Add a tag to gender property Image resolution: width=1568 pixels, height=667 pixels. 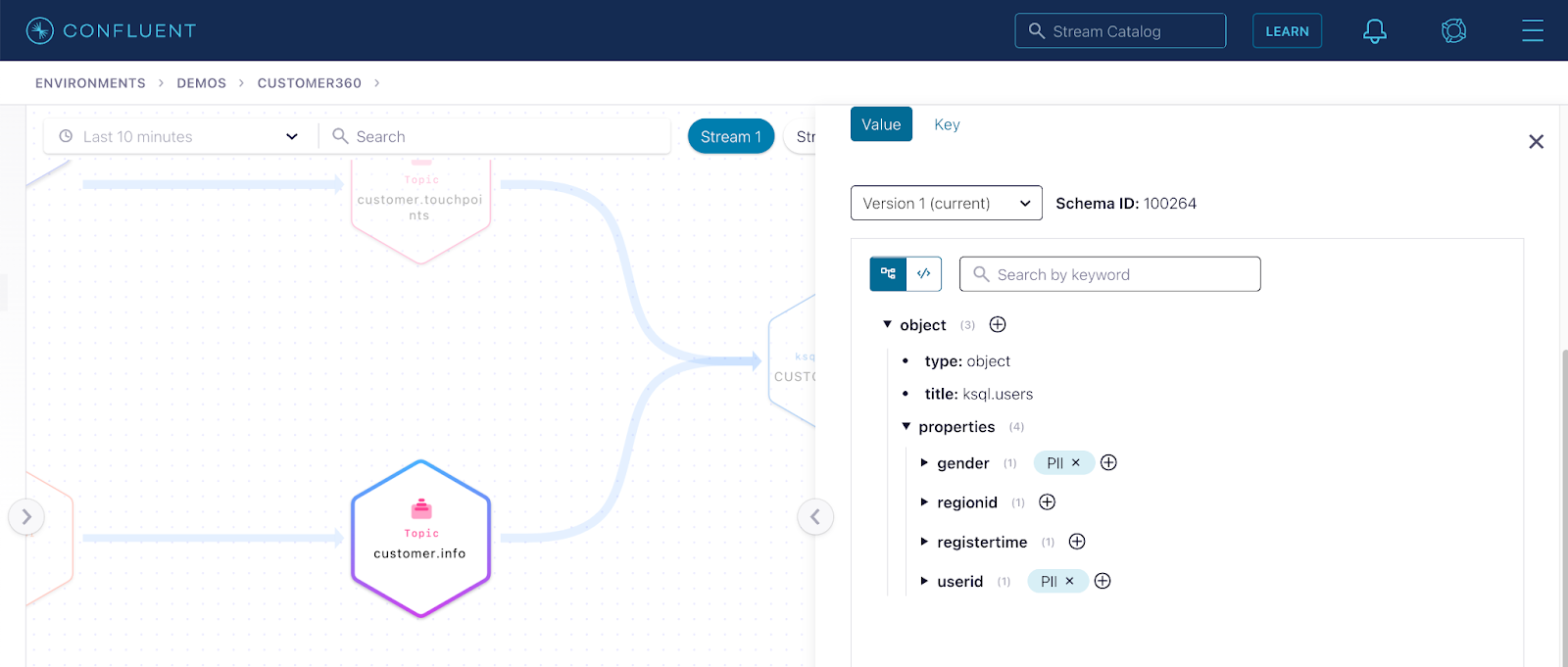tap(1108, 462)
